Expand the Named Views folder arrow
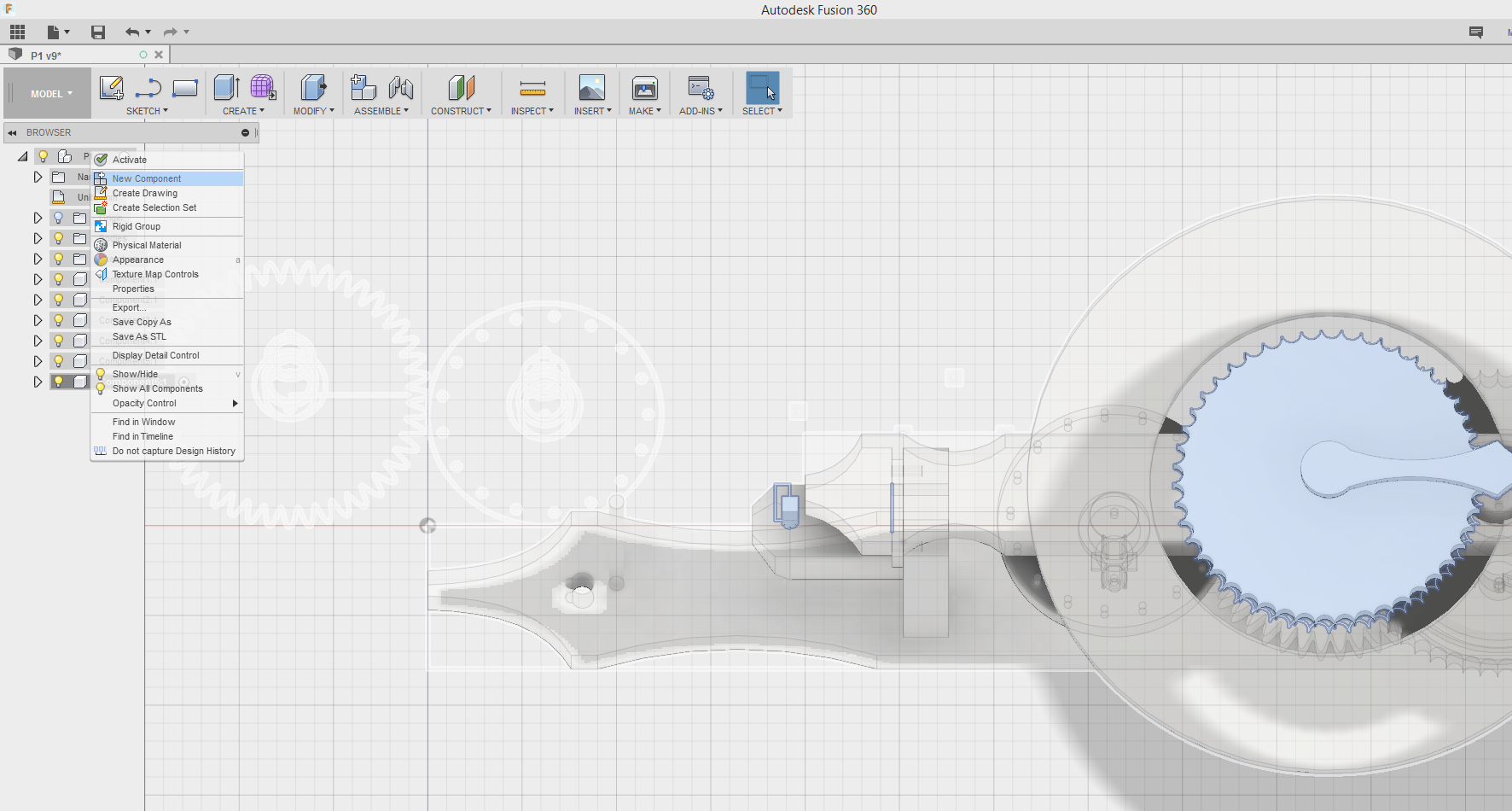This screenshot has width=1512, height=811. click(x=38, y=177)
